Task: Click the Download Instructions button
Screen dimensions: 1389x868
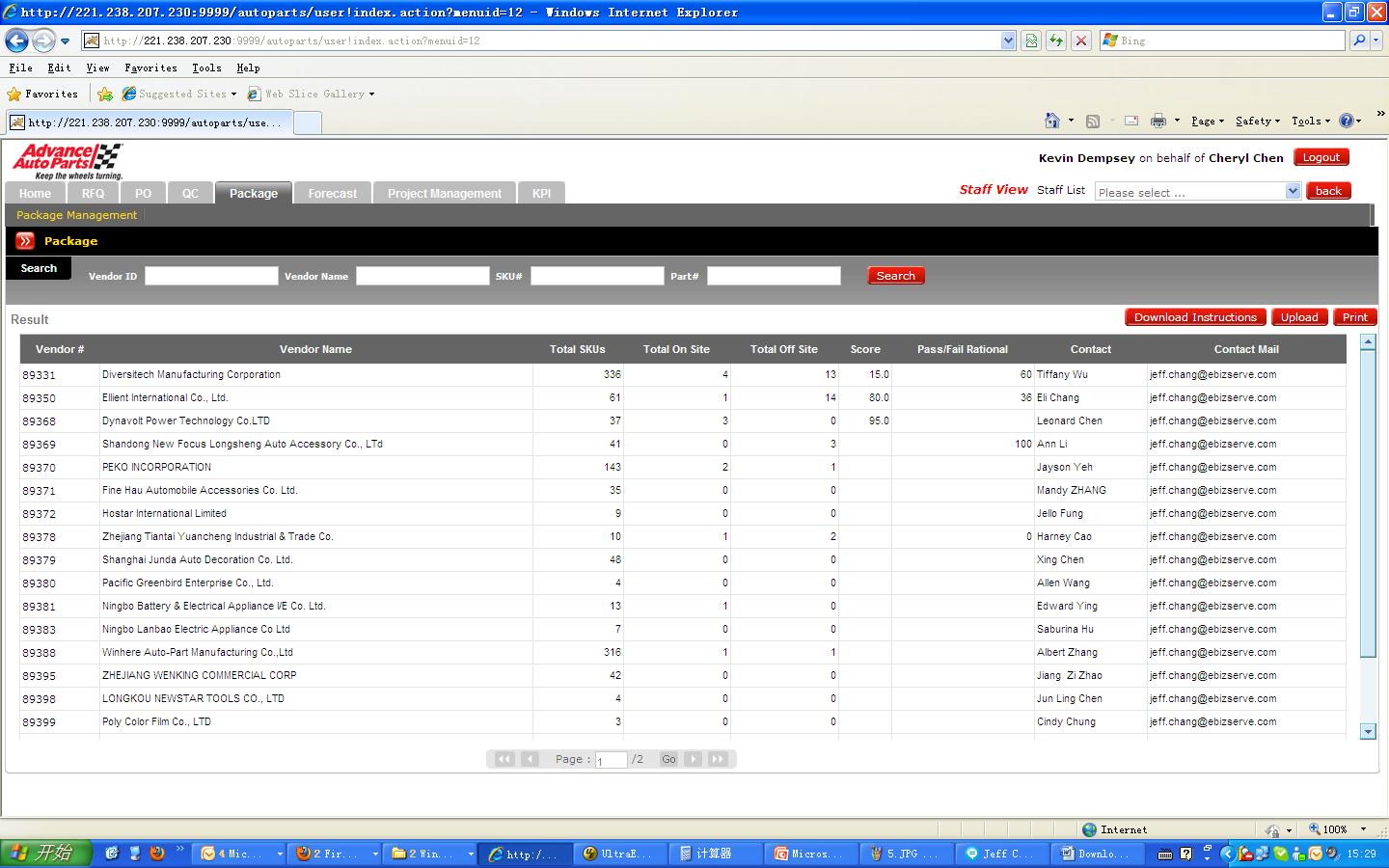Action: [1195, 317]
